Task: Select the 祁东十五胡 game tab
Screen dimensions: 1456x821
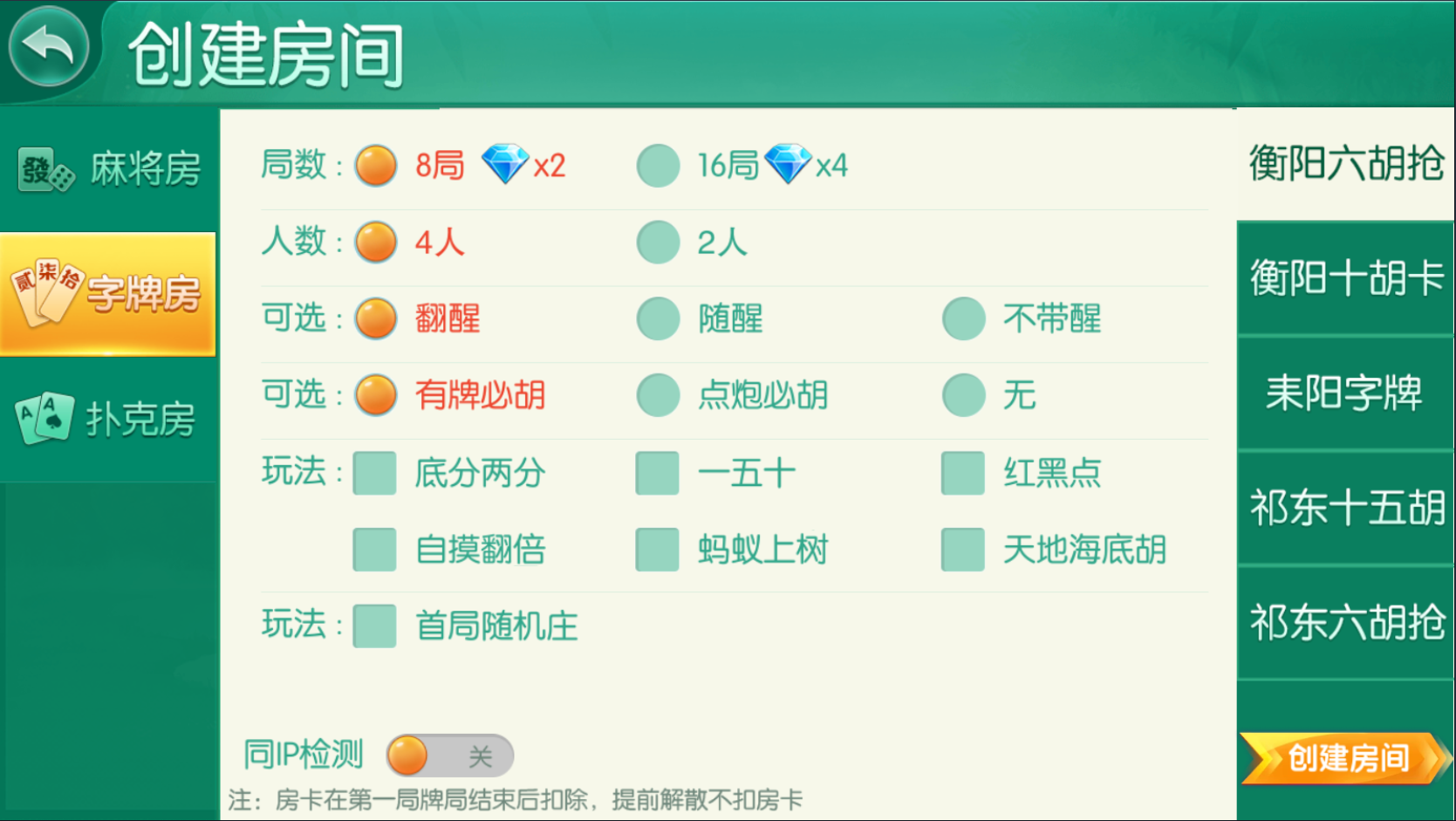Action: click(1346, 508)
